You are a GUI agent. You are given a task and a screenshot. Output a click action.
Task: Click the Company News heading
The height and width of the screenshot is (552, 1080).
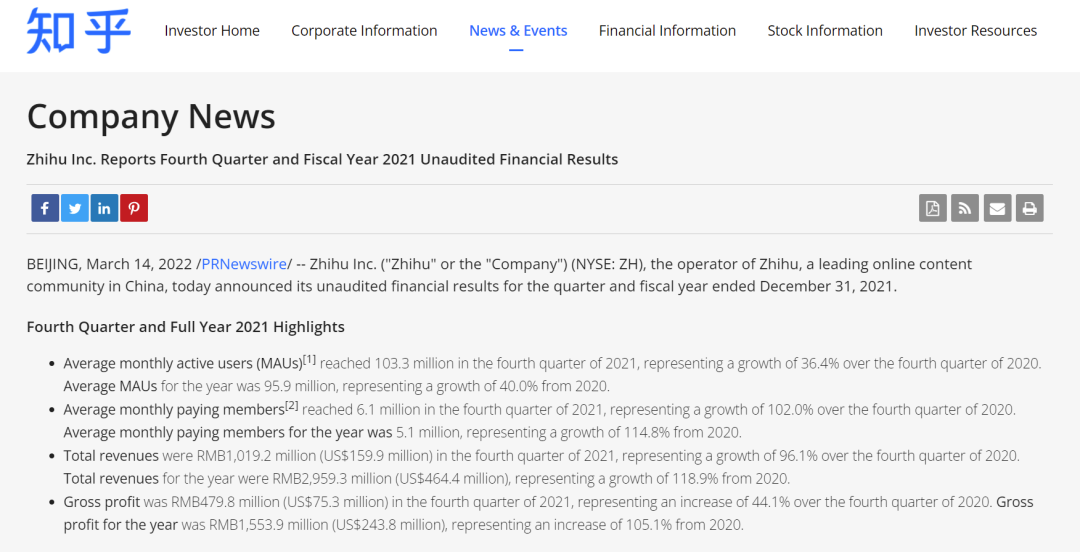point(151,116)
